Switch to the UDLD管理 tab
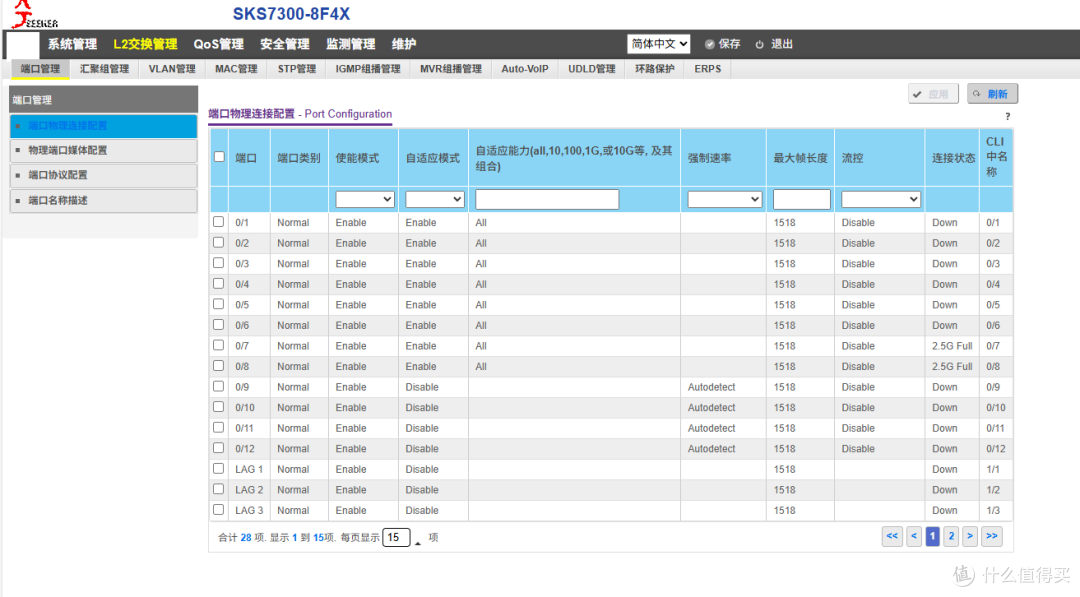The height and width of the screenshot is (597, 1080). tap(592, 69)
